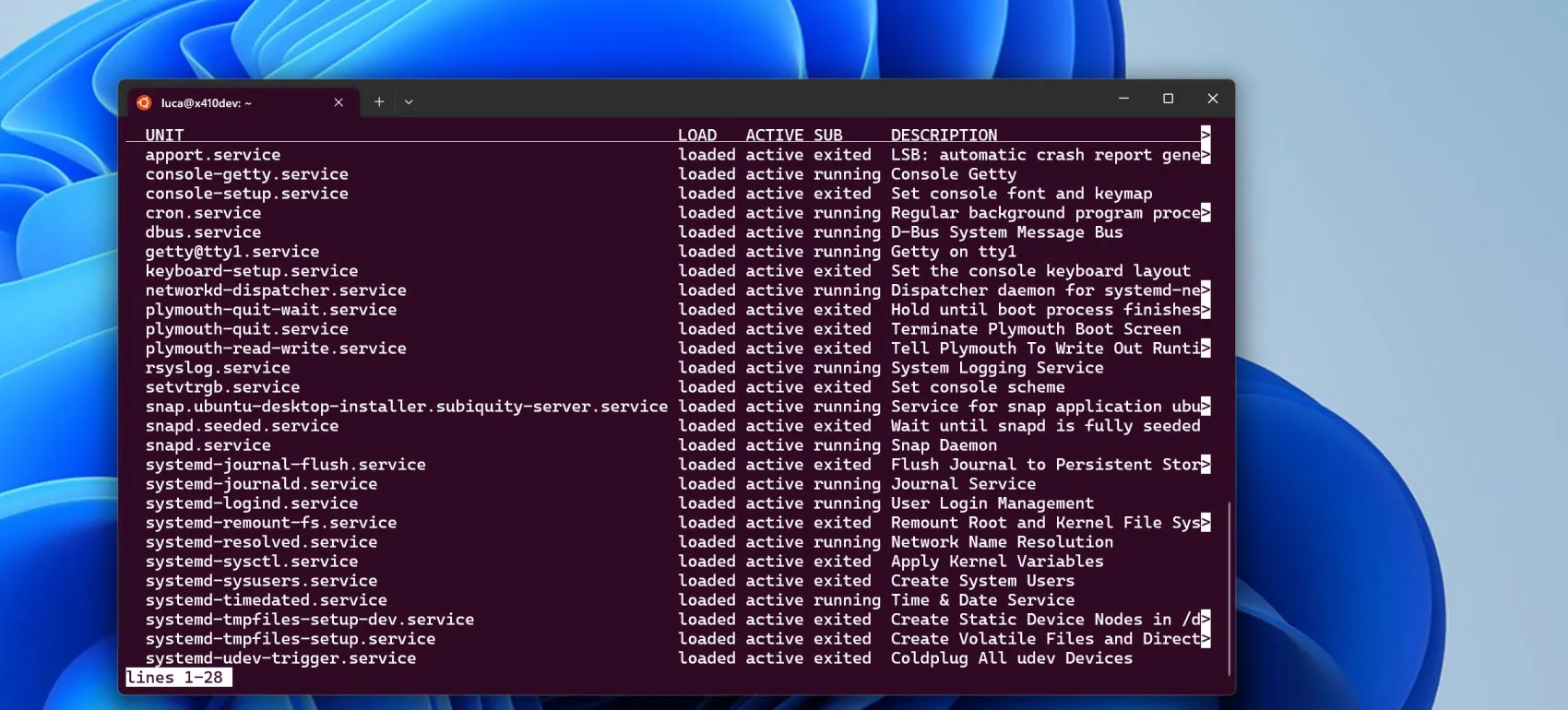Click 'Set console scheme' description

[978, 387]
